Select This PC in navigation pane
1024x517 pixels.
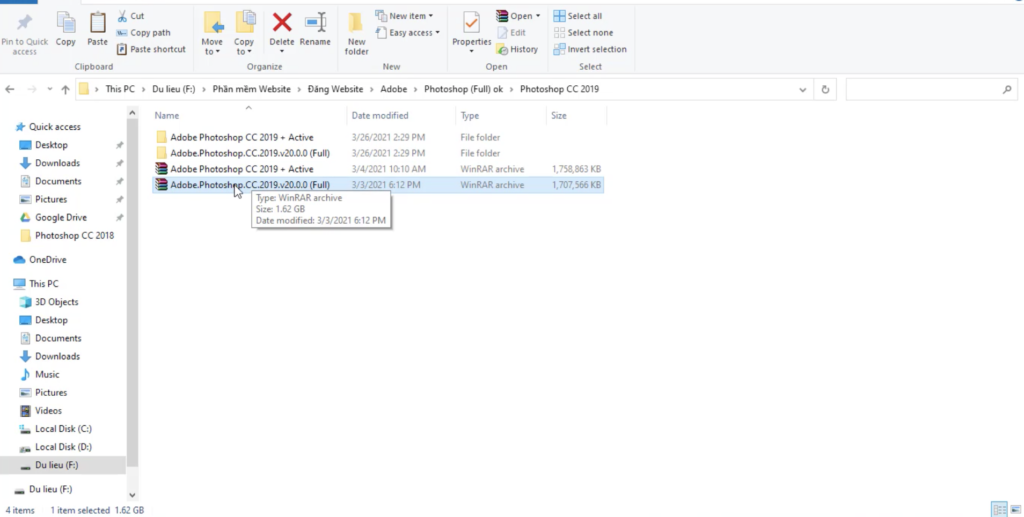pyautogui.click(x=43, y=284)
